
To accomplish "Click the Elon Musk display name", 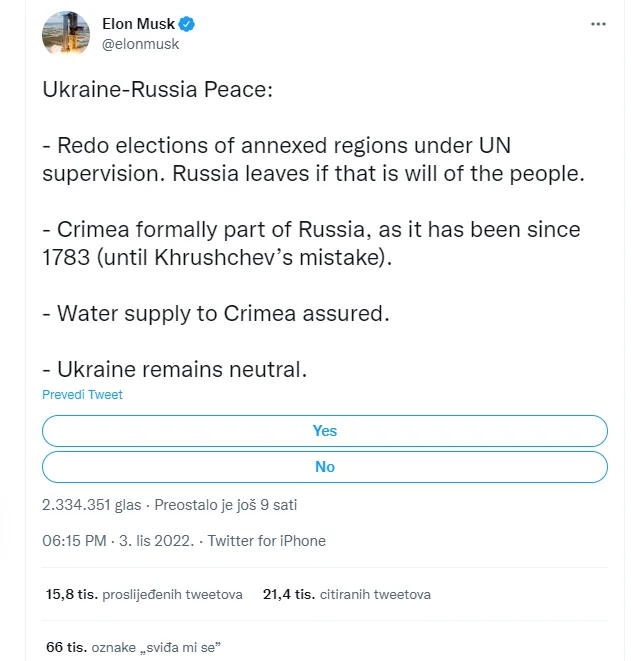I will coord(138,24).
